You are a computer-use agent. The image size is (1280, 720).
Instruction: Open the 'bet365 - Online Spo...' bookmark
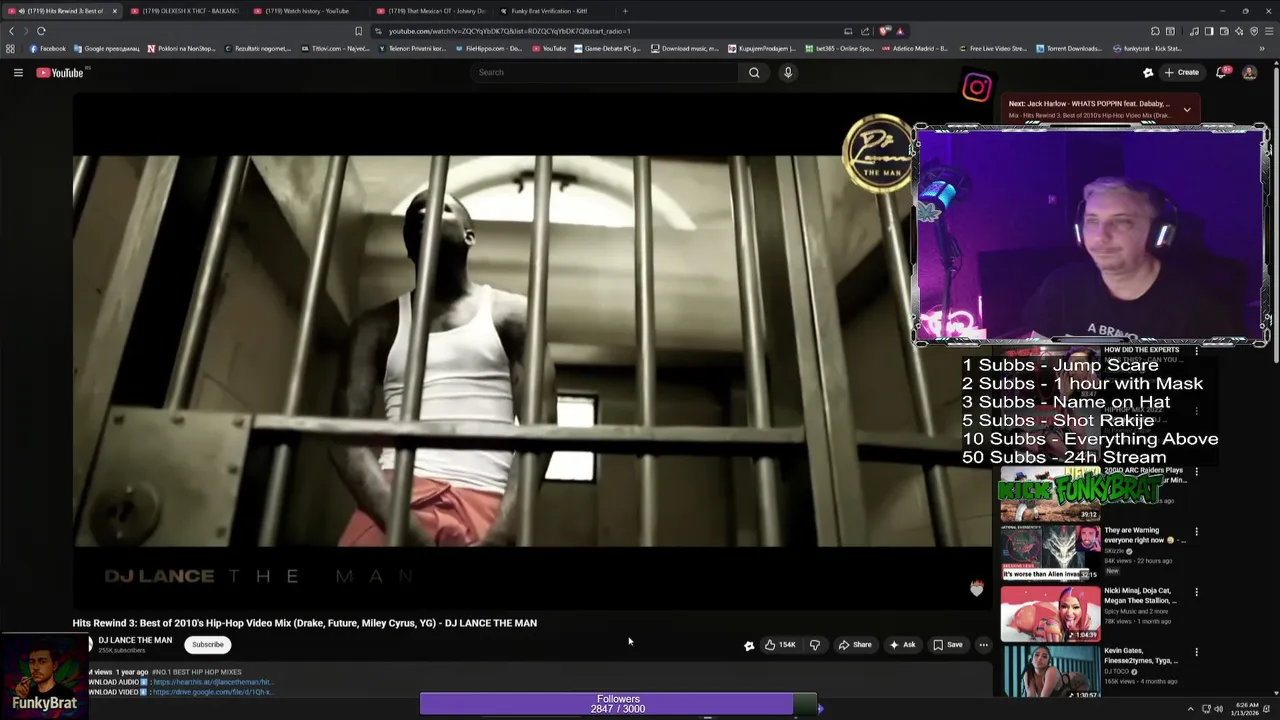[841, 48]
